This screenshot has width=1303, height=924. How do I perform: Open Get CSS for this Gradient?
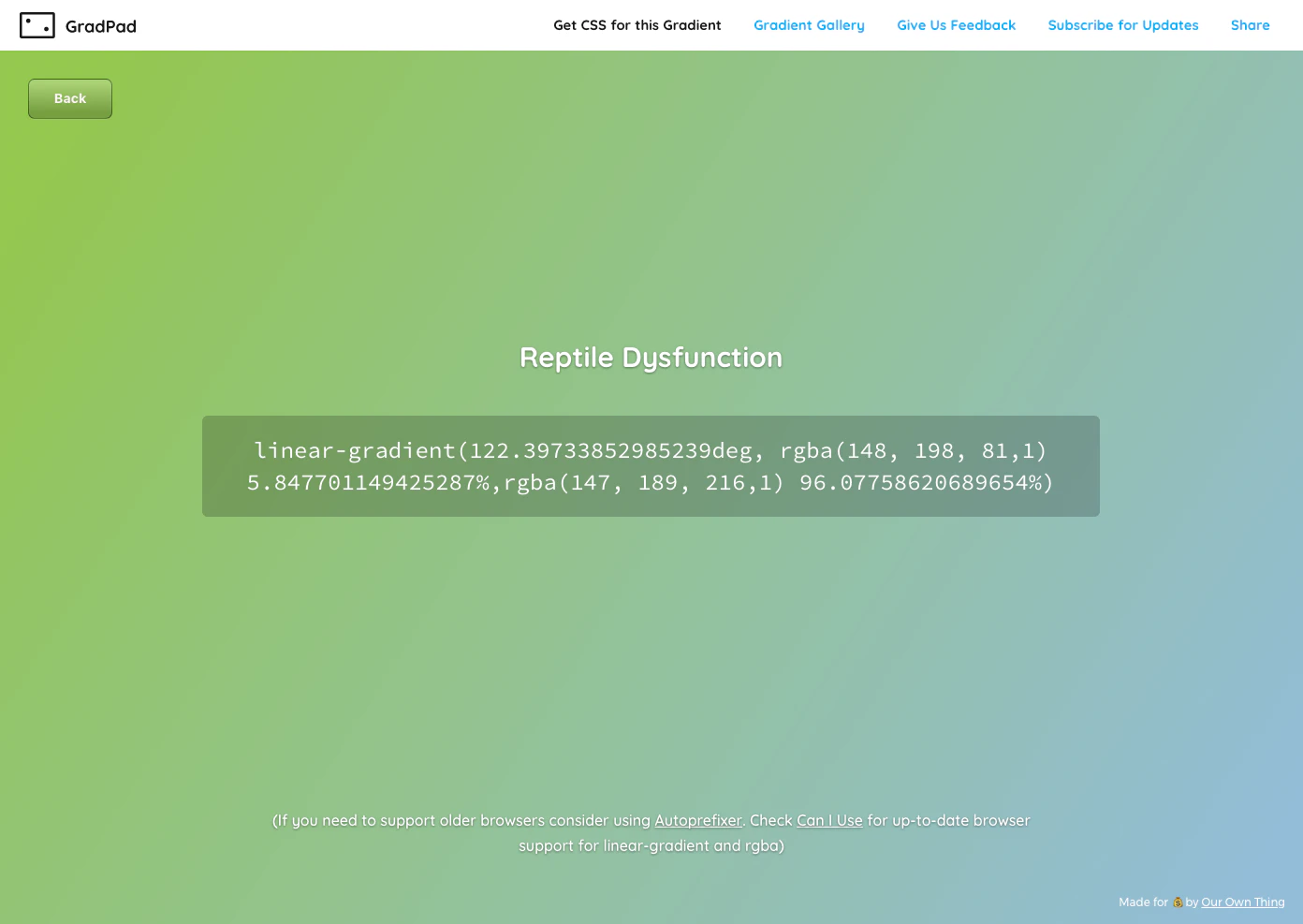coord(637,25)
